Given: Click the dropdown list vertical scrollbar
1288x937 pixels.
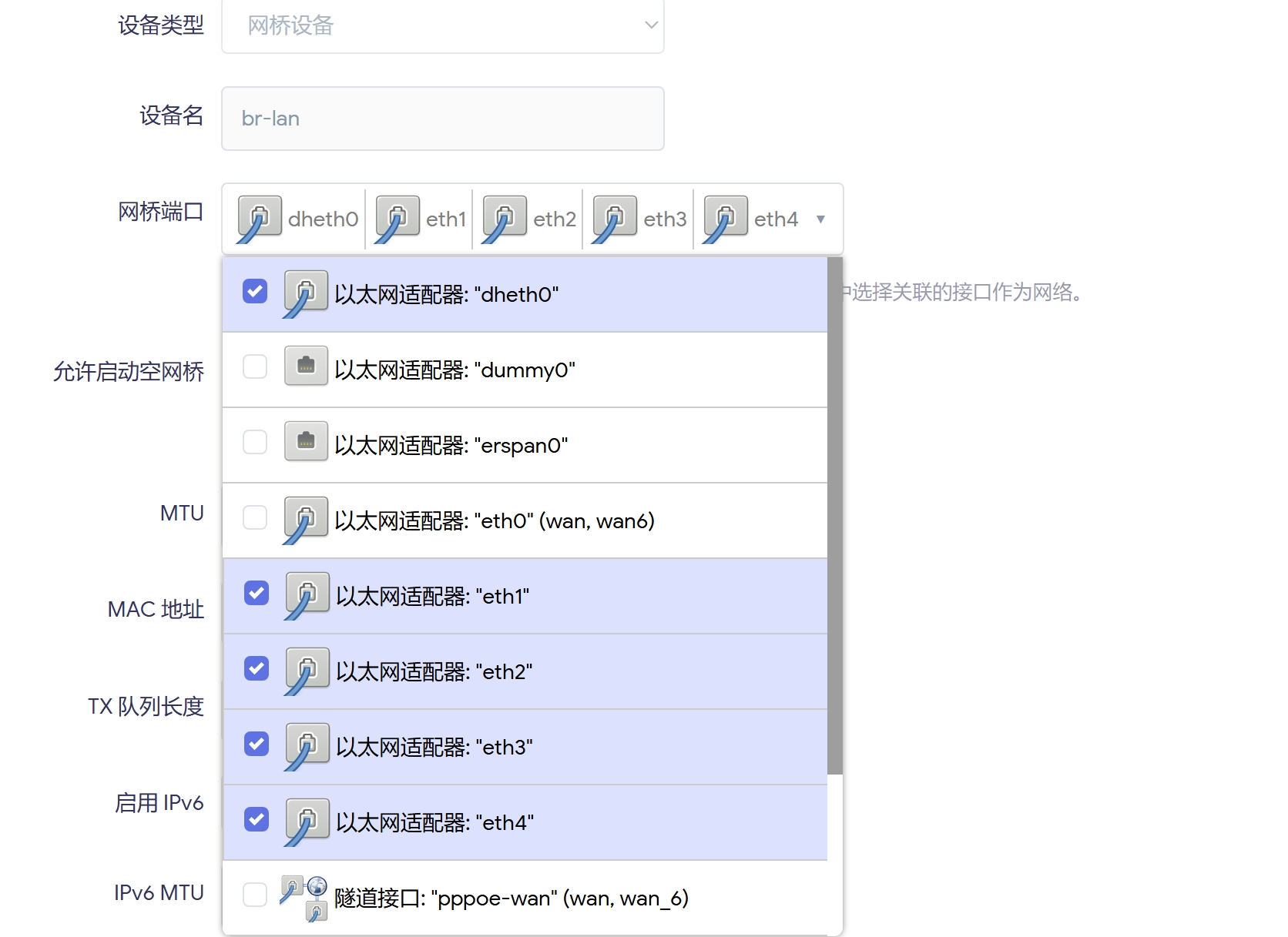Looking at the screenshot, I should click(x=834, y=516).
